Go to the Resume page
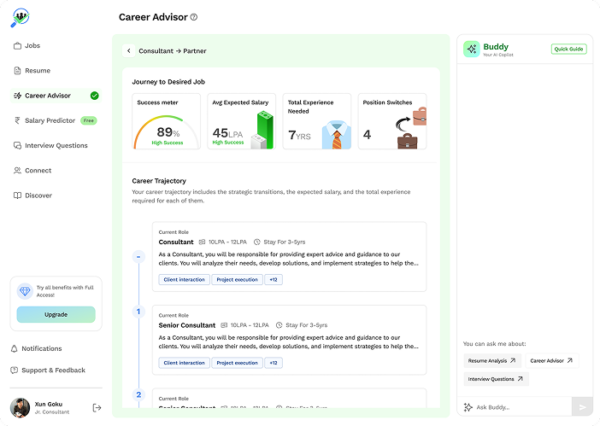600x426 pixels. coord(36,71)
